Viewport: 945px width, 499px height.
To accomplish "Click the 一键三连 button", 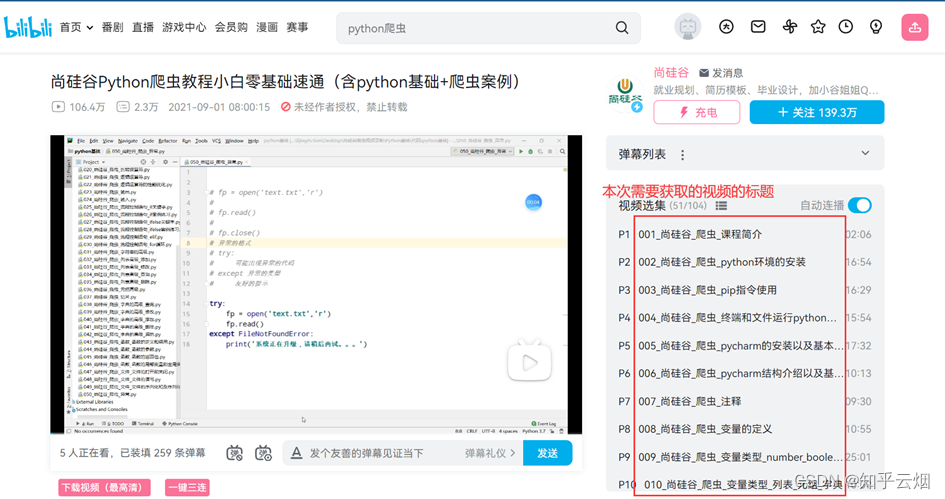I will tap(187, 487).
